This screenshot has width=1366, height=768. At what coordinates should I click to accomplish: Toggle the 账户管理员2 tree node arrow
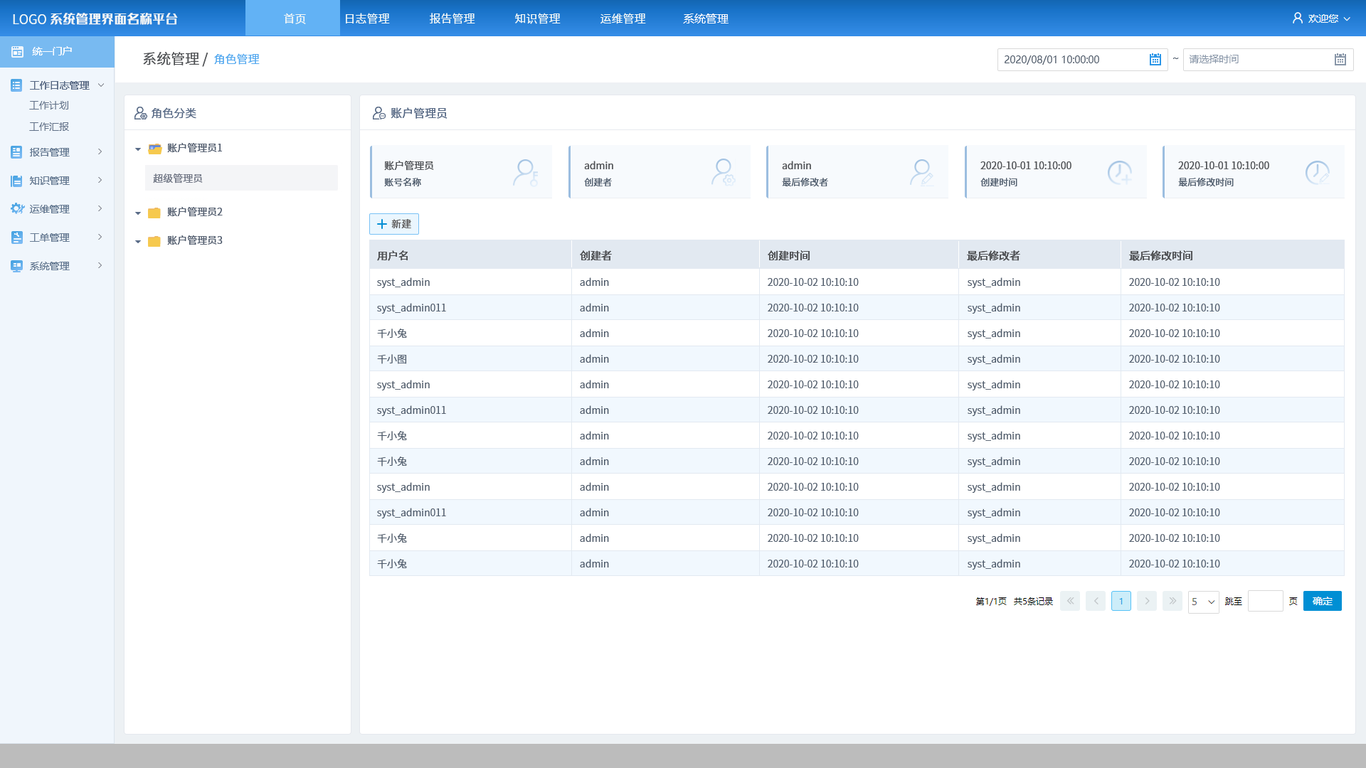click(x=138, y=213)
